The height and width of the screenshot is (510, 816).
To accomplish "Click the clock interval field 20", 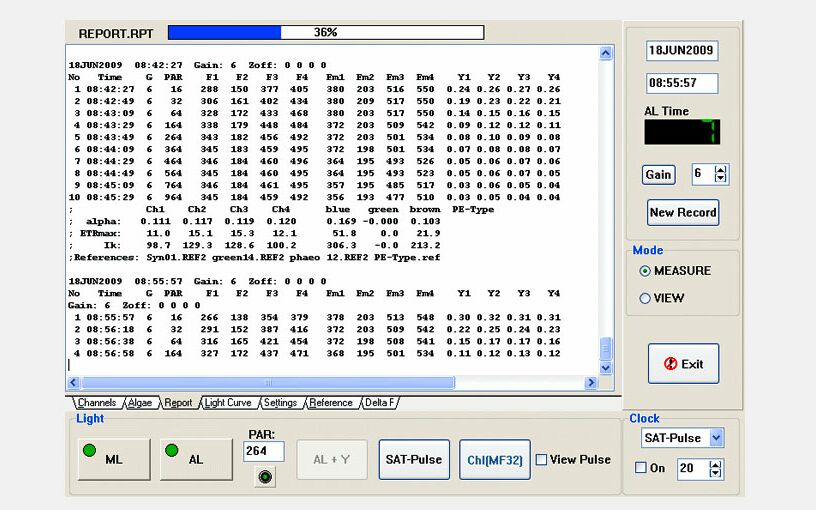I will 693,468.
